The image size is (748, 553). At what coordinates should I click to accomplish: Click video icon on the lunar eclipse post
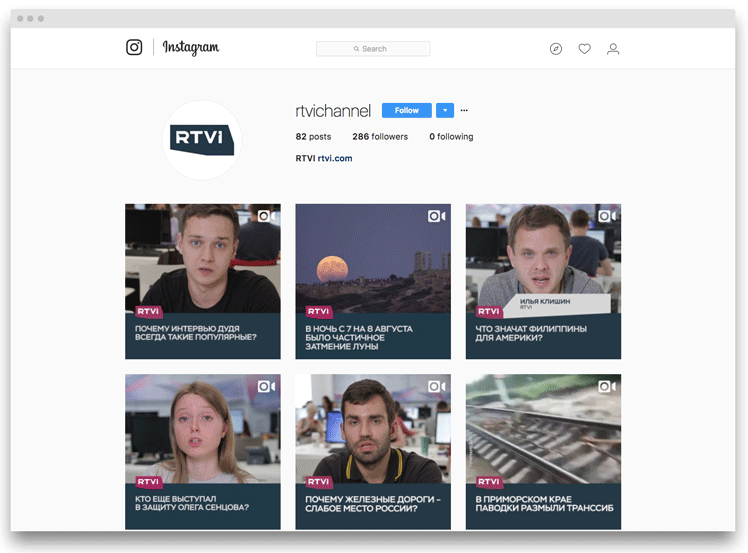(x=436, y=216)
